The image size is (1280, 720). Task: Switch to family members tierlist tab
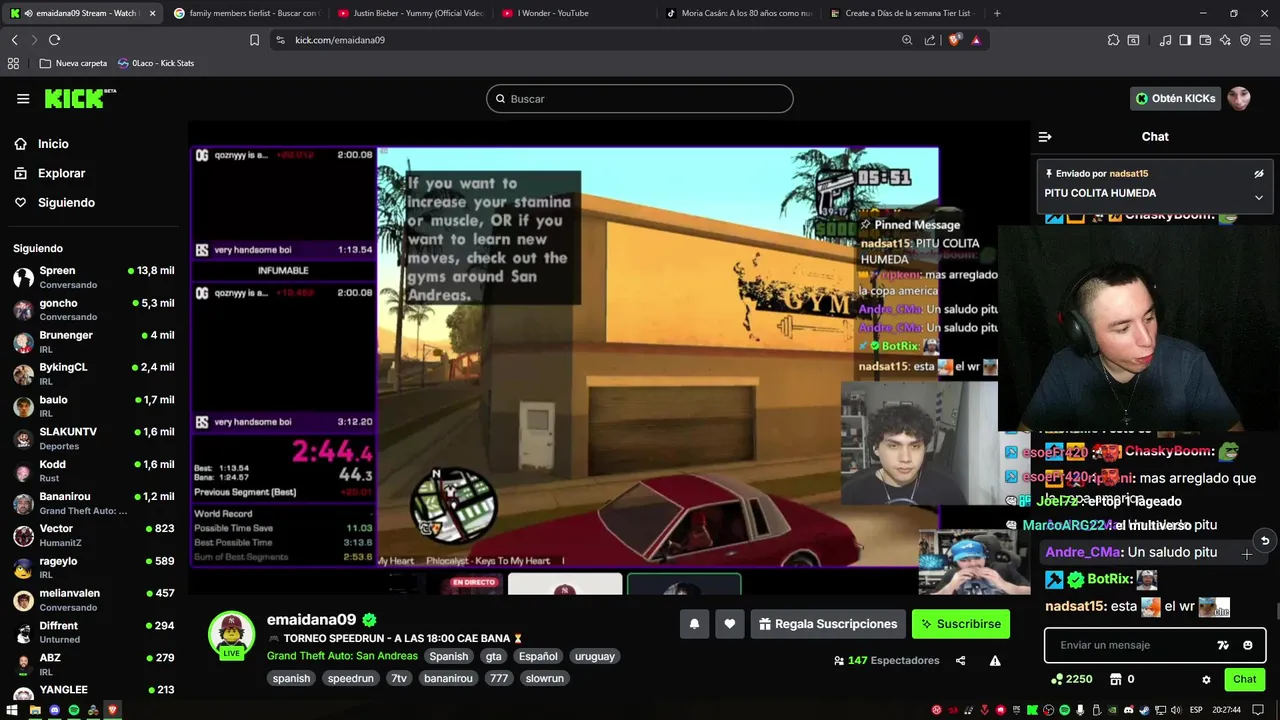pyautogui.click(x=246, y=13)
